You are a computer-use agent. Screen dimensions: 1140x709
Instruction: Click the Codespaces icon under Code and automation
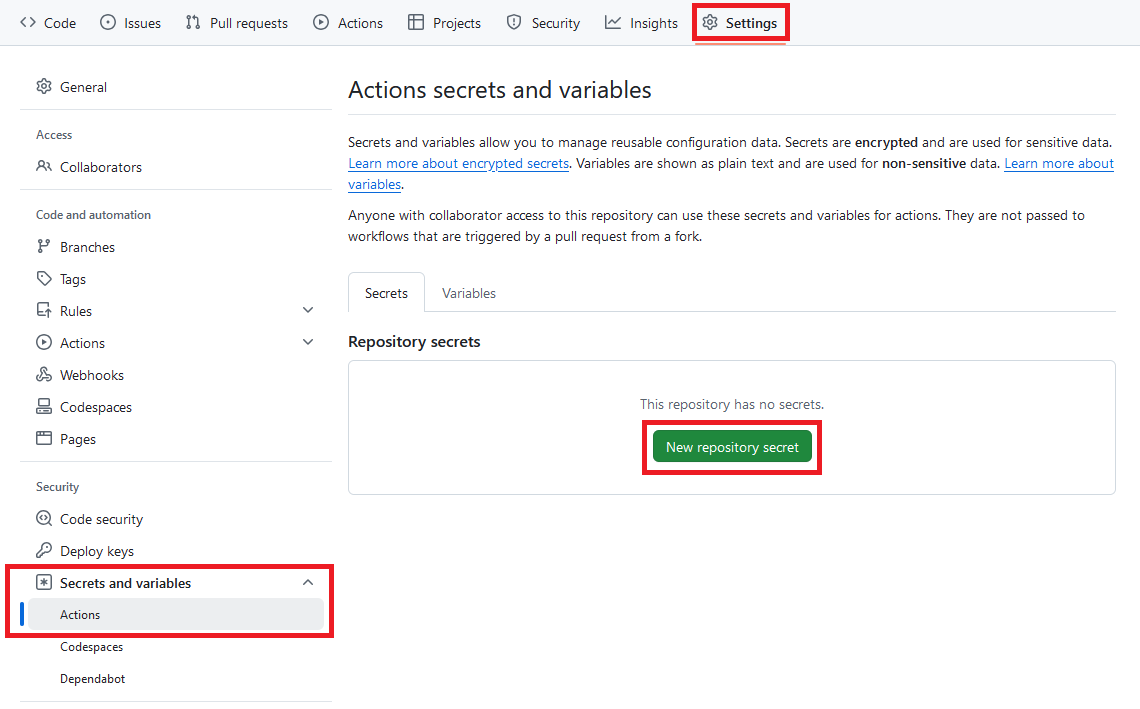[44, 406]
